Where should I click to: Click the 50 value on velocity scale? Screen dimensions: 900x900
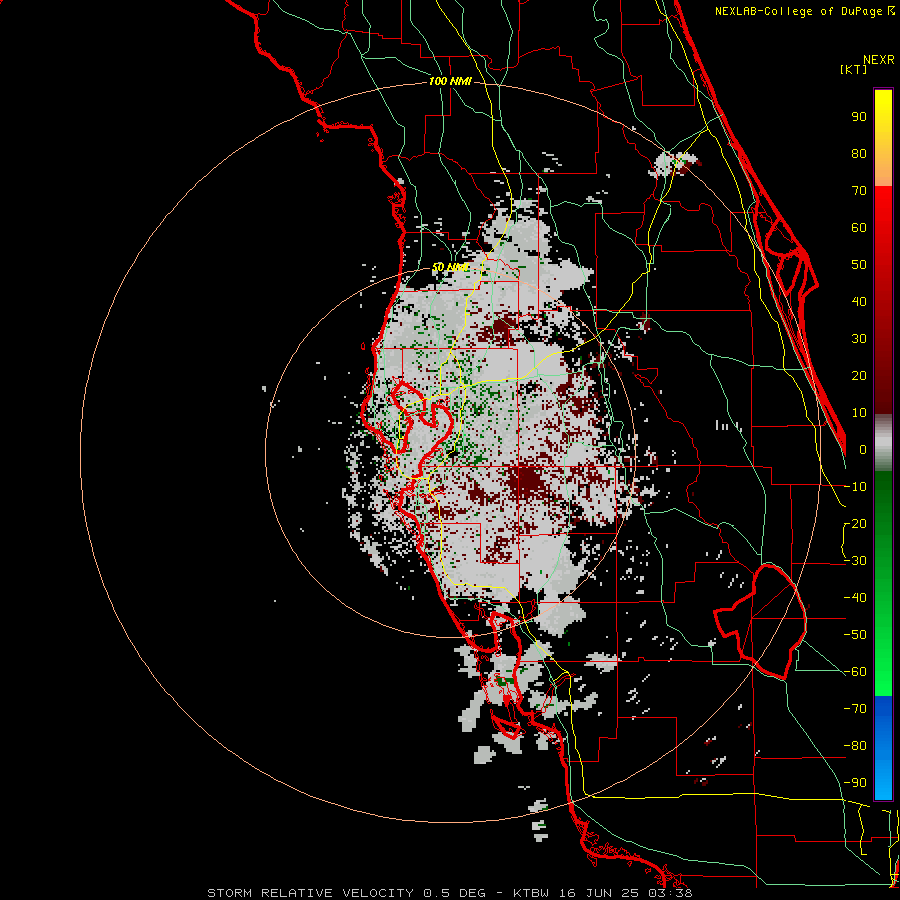point(859,265)
